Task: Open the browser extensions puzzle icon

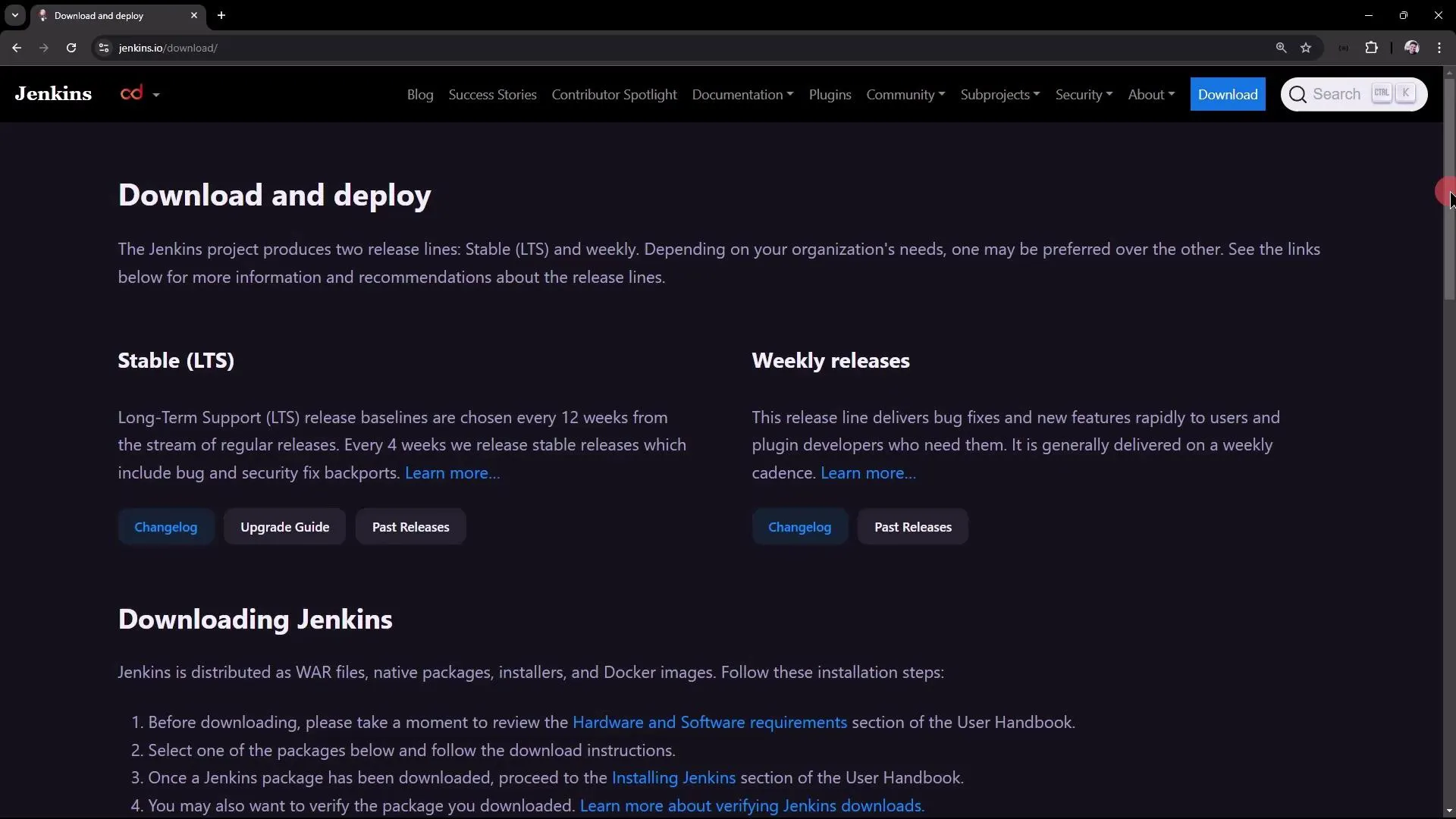Action: [x=1372, y=48]
